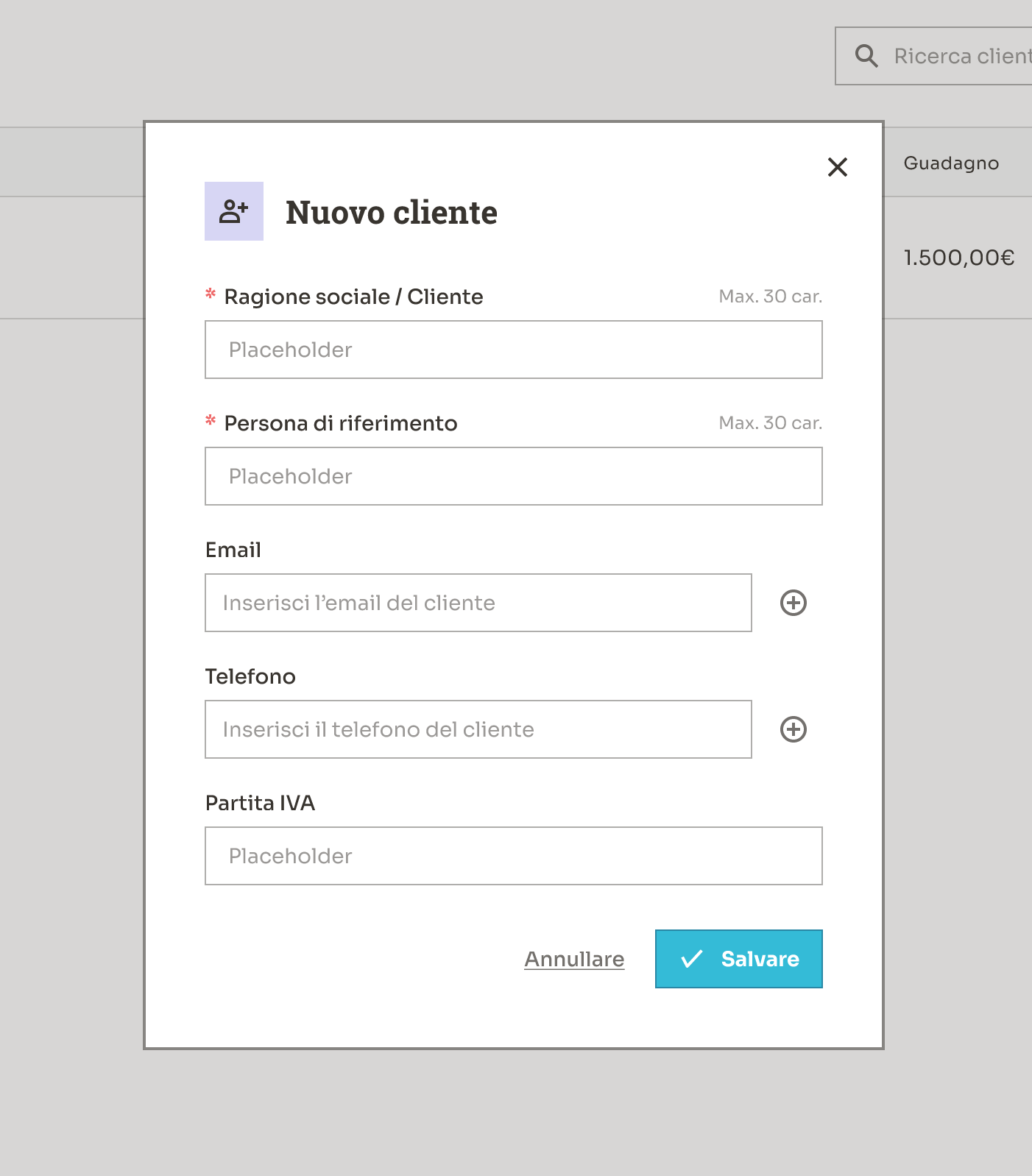This screenshot has width=1032, height=1176.
Task: Add another phone field with plus icon
Action: tap(793, 729)
